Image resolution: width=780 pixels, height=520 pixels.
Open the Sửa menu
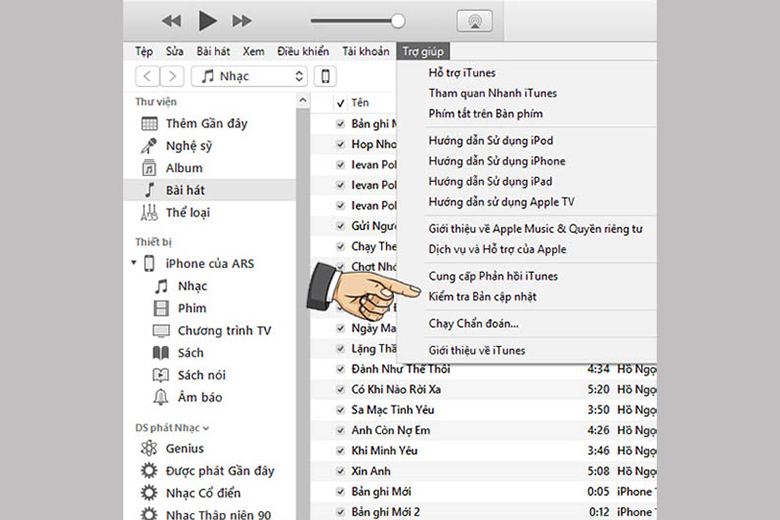click(174, 51)
